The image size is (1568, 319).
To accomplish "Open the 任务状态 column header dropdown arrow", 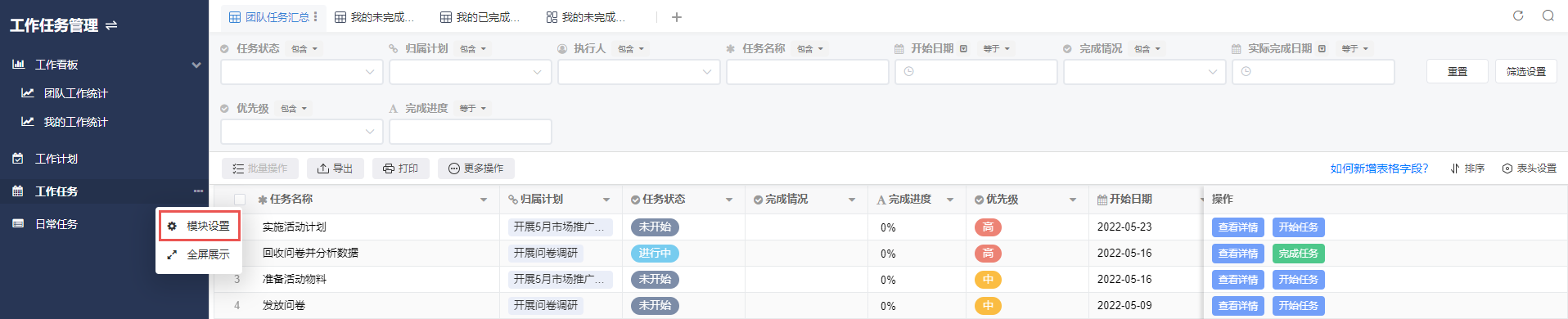I will click(729, 200).
